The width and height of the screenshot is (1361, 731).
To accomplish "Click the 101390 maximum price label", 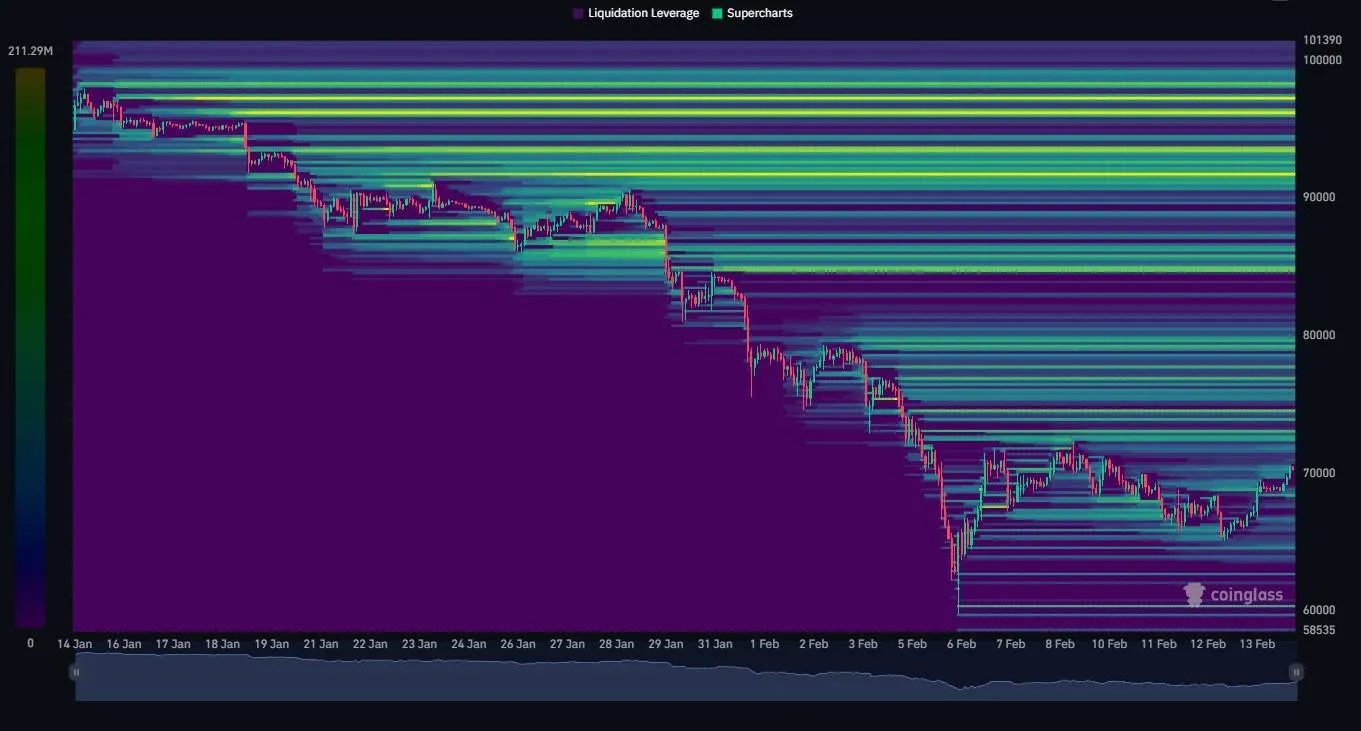I will [x=1322, y=41].
